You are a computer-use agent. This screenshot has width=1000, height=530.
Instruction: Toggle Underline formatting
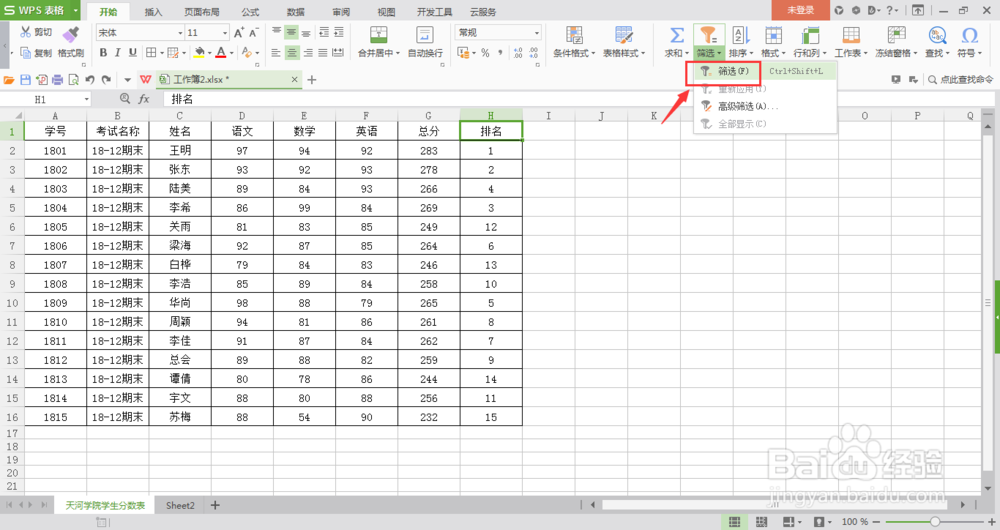click(x=133, y=53)
